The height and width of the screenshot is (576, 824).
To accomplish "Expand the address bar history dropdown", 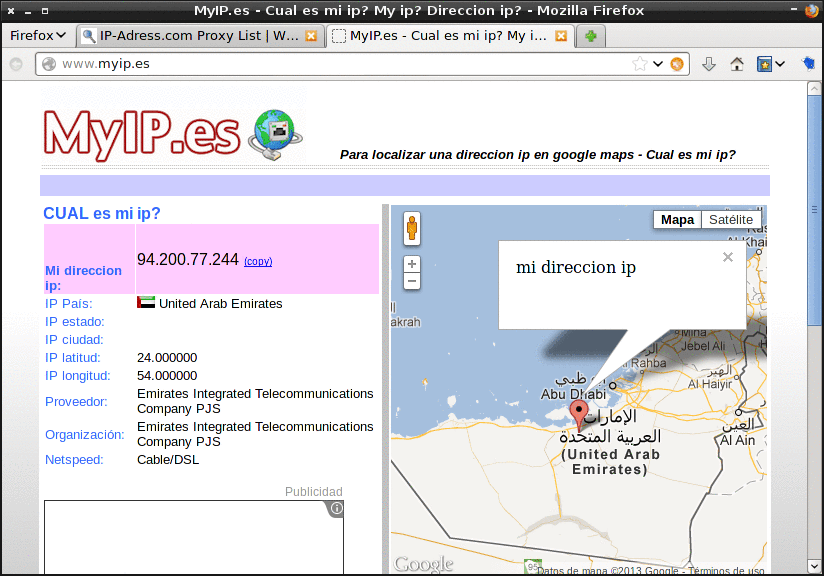I will tap(657, 64).
